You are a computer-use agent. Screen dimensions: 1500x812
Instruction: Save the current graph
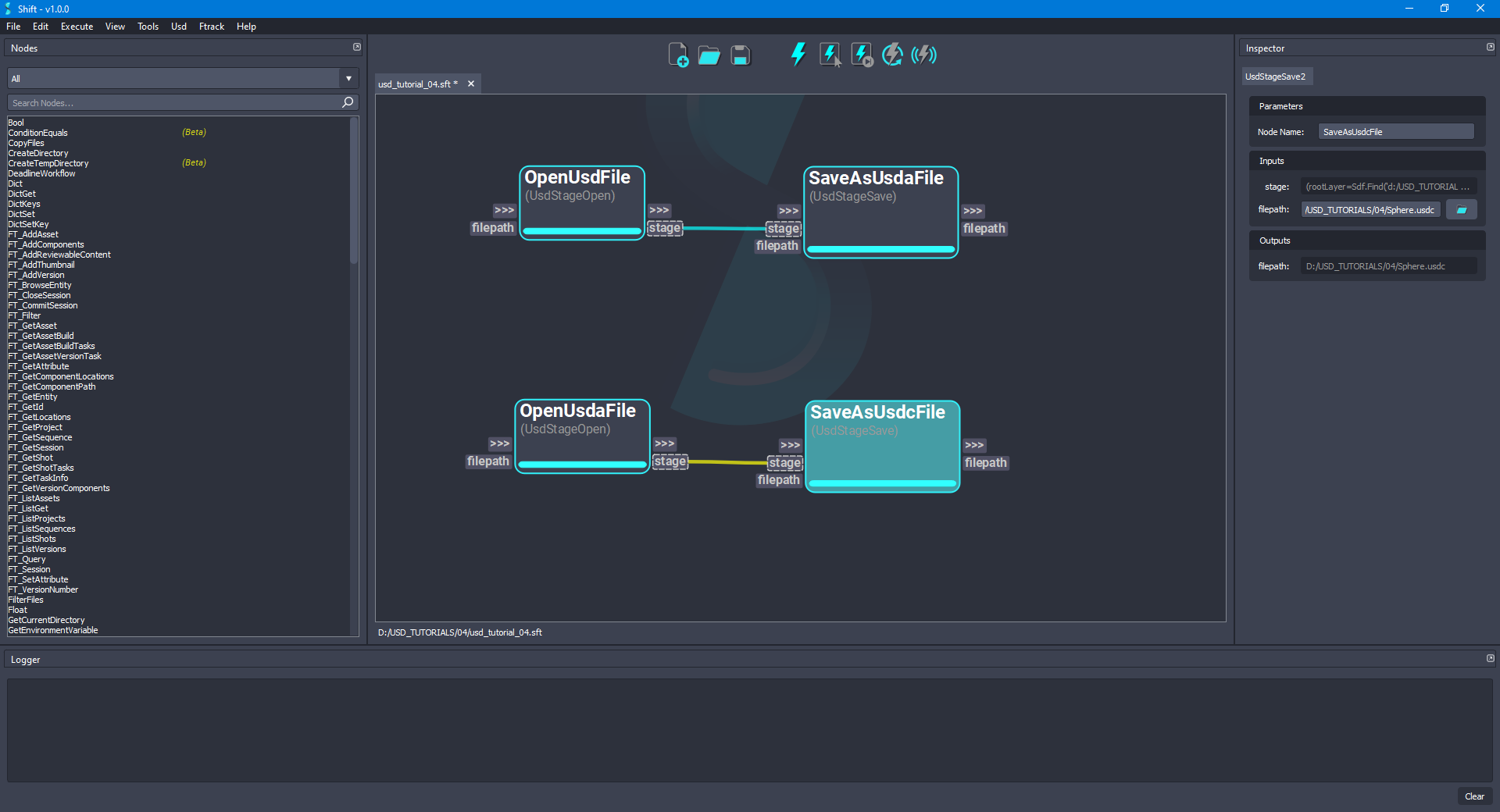click(x=739, y=55)
